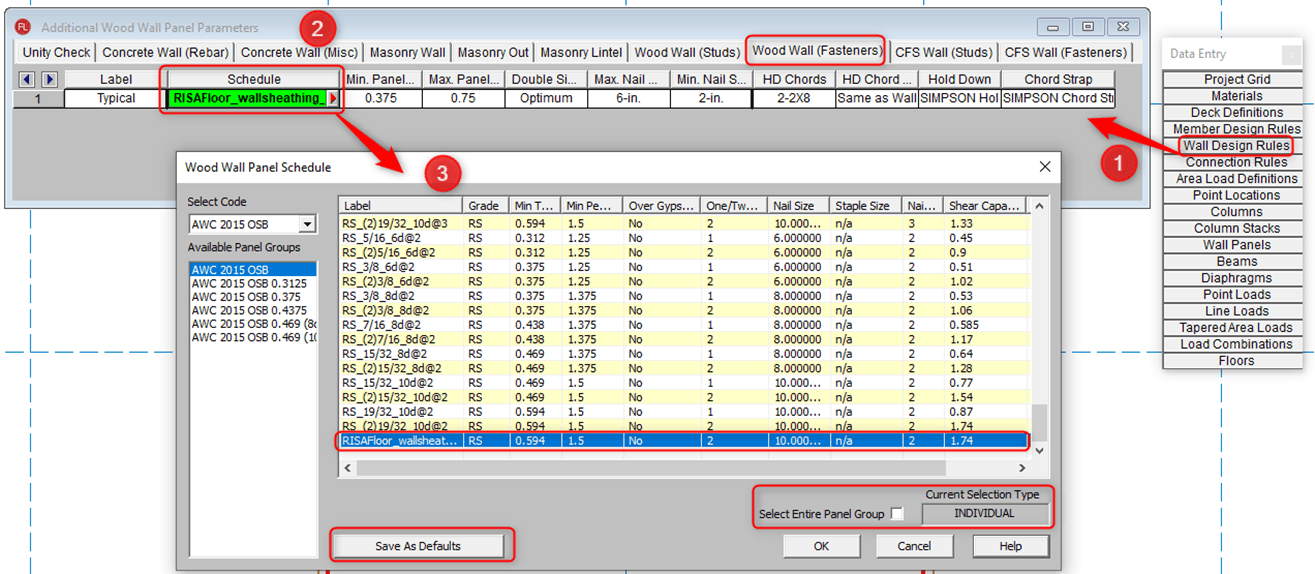Screen dimensions: 1315x574
Task: Toggle Select Entire Panel Group checkbox
Action: 897,514
